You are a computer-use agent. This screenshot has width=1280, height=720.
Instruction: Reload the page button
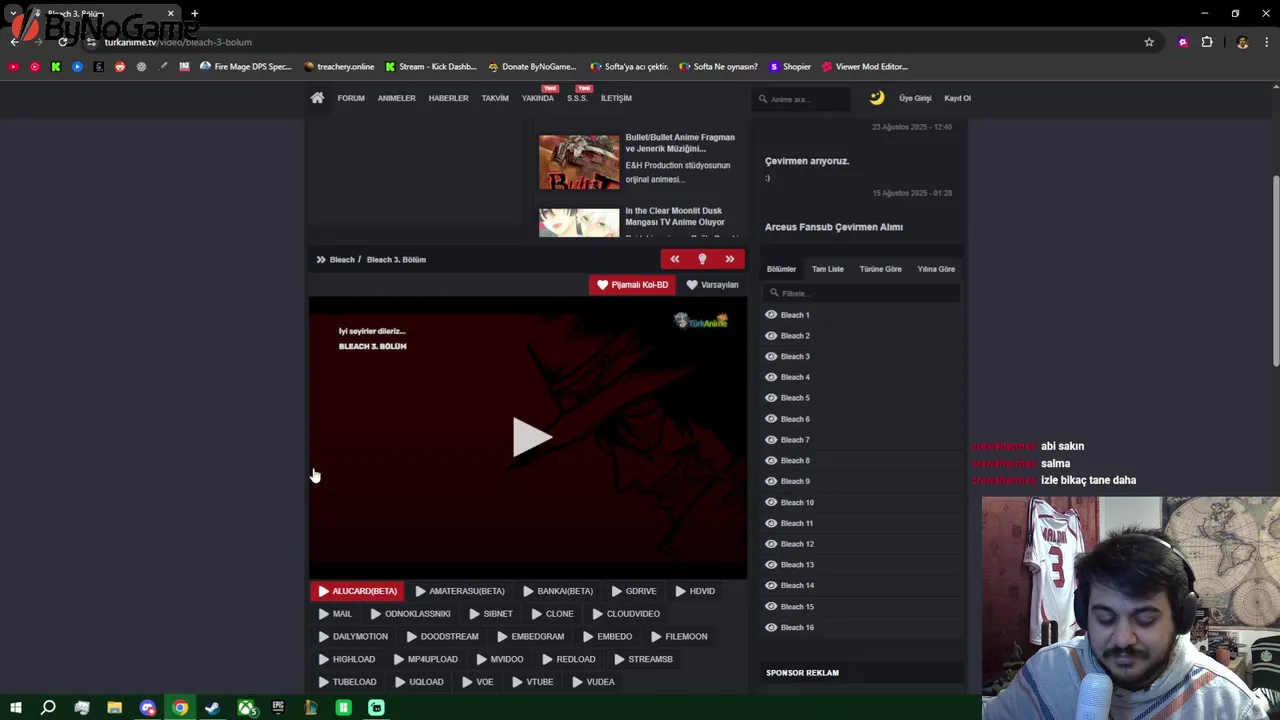tap(62, 42)
